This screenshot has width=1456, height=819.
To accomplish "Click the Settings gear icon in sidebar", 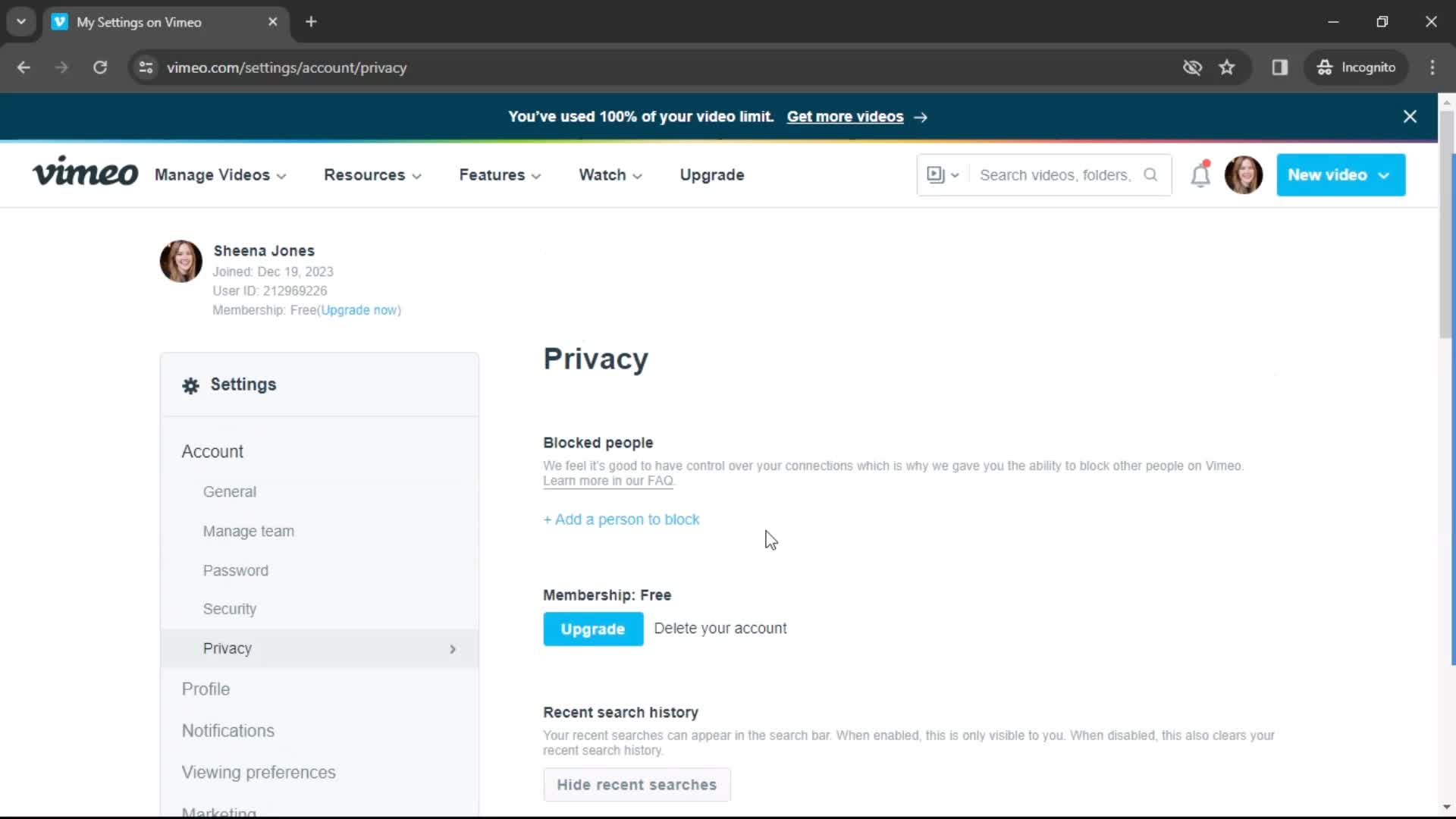I will [x=190, y=385].
